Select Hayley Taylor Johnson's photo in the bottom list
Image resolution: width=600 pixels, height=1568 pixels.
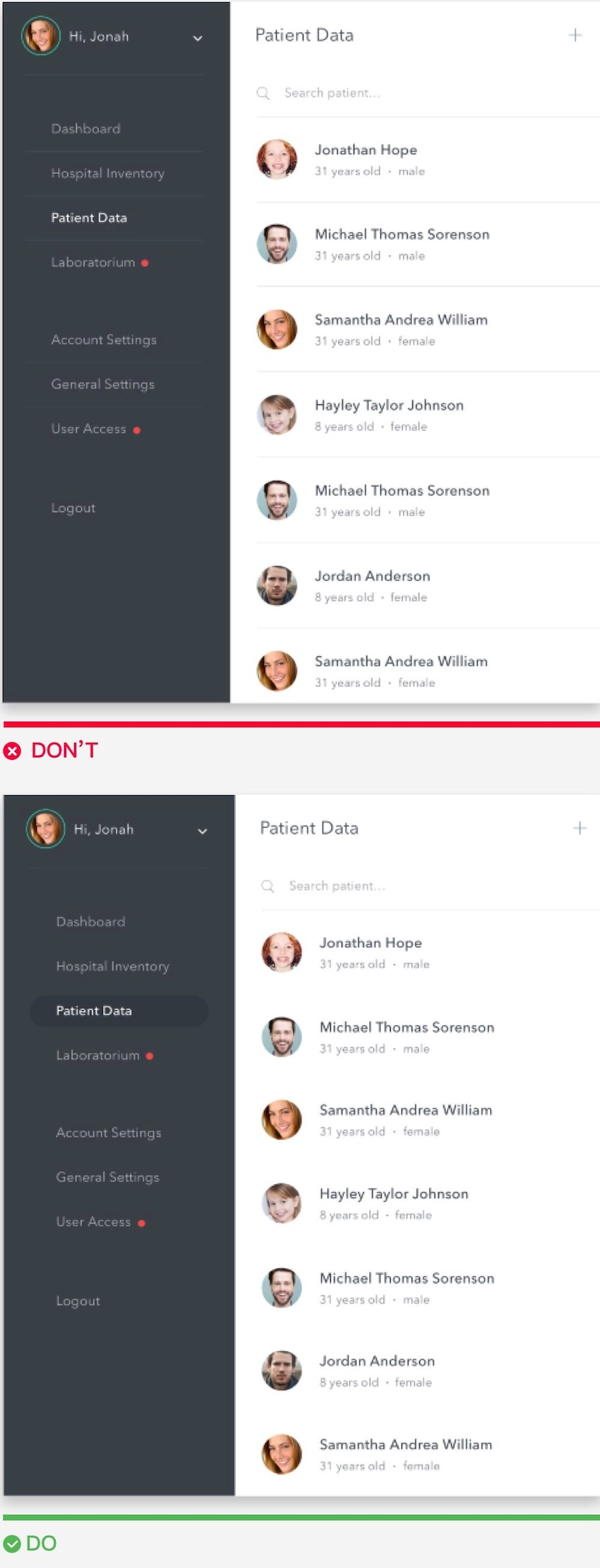pos(282,1203)
